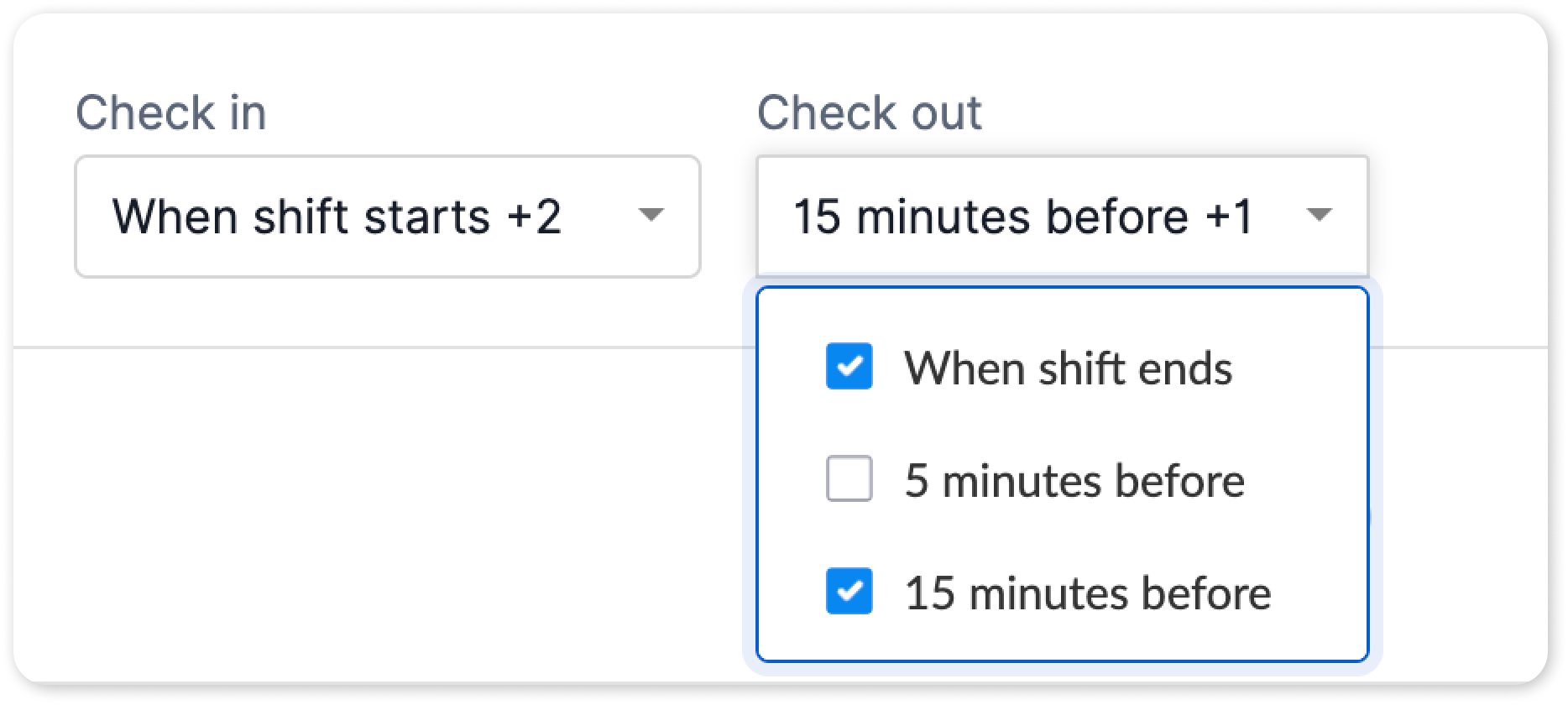Uncheck the 15 minutes before checkbox
The width and height of the screenshot is (1568, 705).
tap(849, 592)
